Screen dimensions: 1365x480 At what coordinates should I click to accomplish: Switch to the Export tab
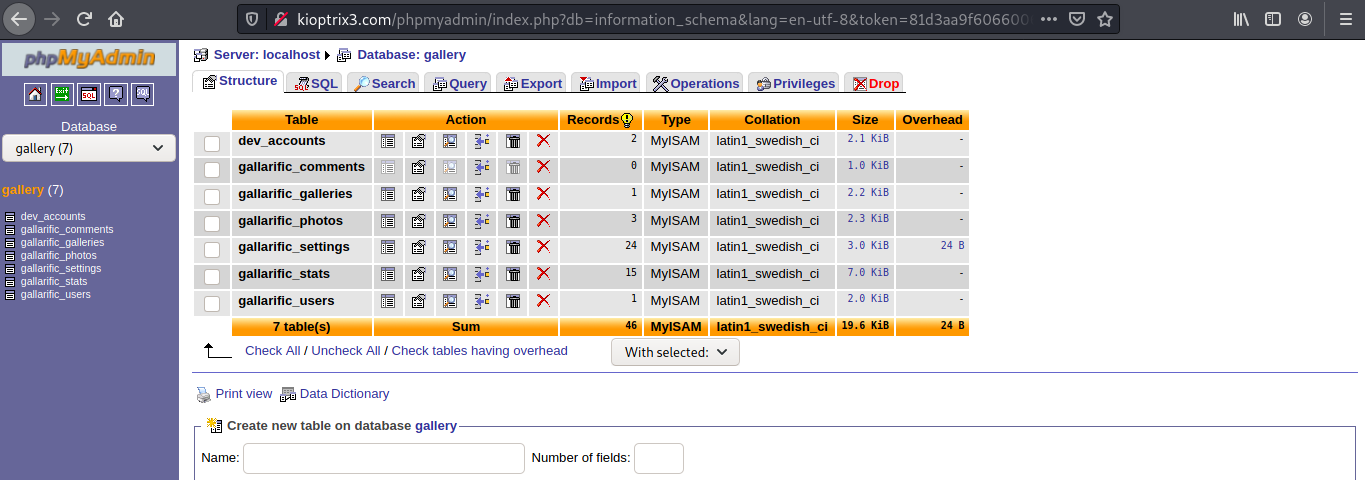pyautogui.click(x=531, y=83)
